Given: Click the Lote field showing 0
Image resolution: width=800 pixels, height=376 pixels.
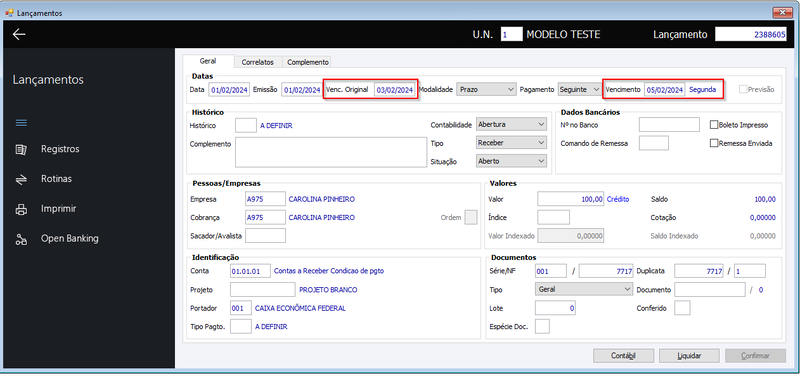Looking at the screenshot, I should click(556, 308).
